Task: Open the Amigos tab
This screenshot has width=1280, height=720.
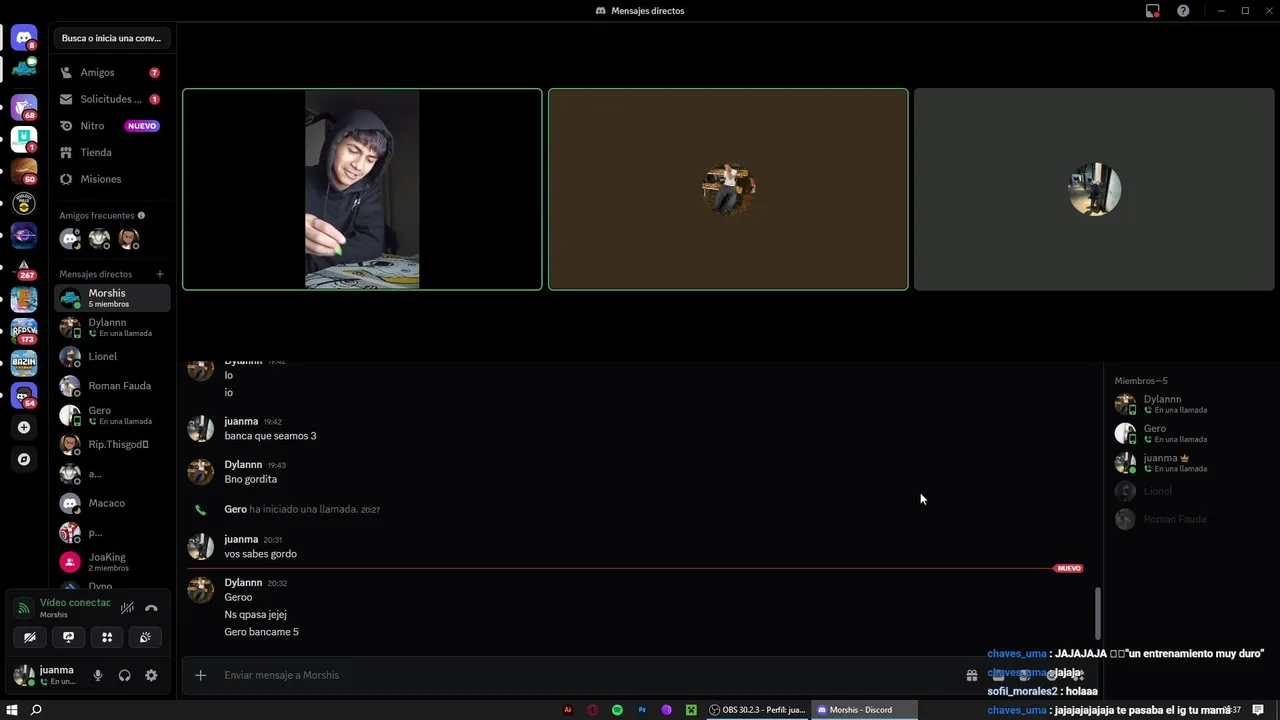Action: (112, 73)
